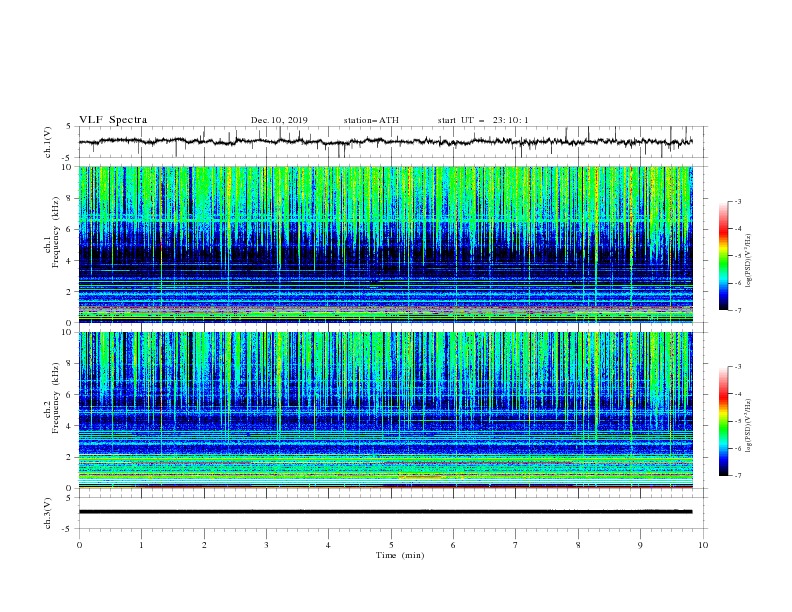The image size is (792, 612).
Task: Click the "station=ATH" header text
Action: pyautogui.click(x=371, y=120)
